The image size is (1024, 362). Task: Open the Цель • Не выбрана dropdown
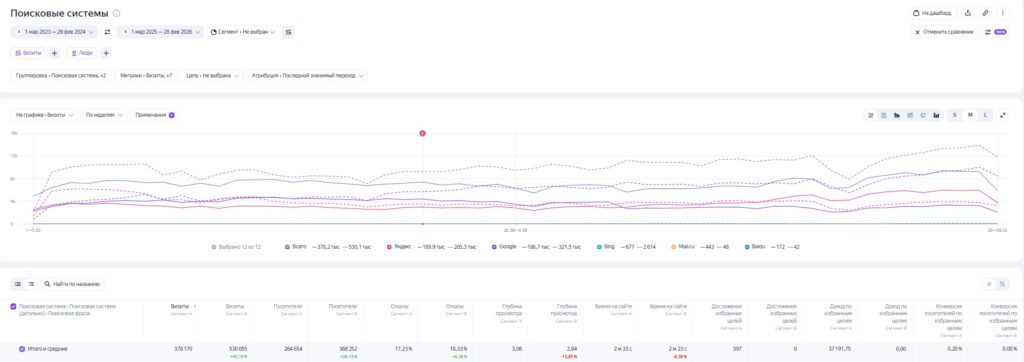212,76
